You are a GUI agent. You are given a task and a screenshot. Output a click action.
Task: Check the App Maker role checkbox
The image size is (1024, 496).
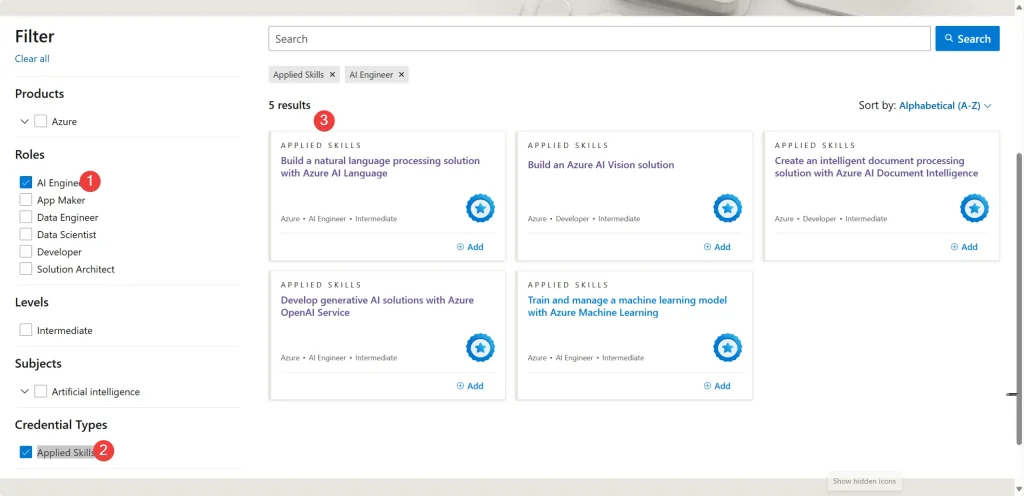click(x=26, y=200)
